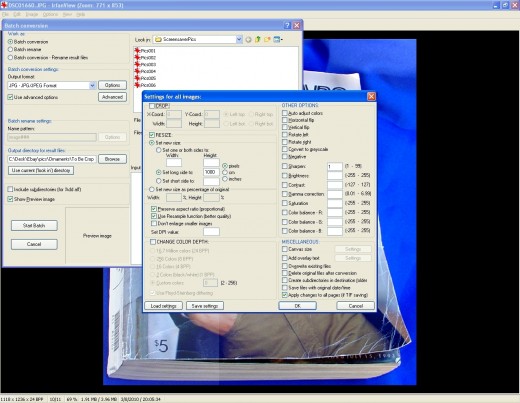Go back to last folder in Look in toolbar
The width and height of the screenshot is (520, 403).
[248, 40]
